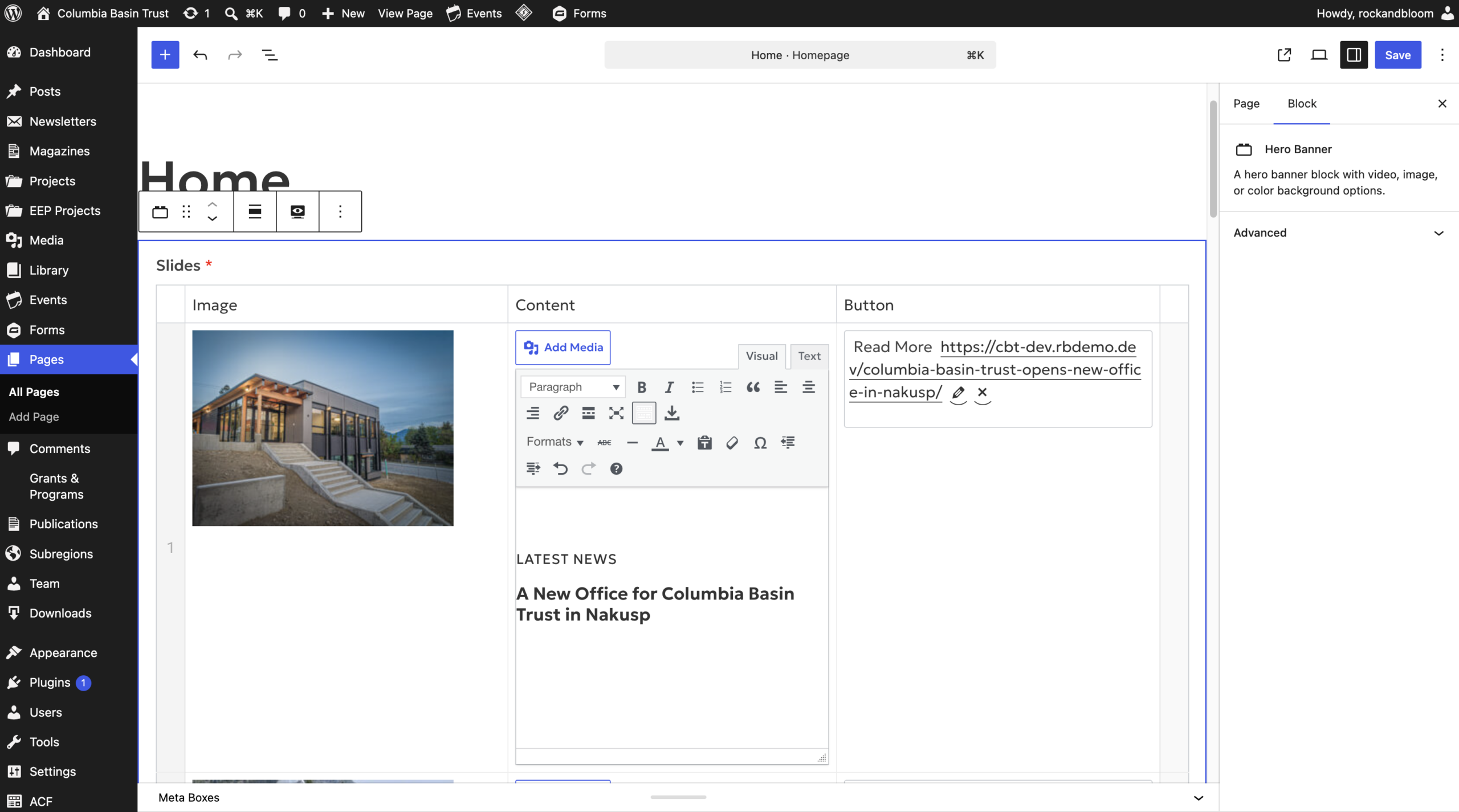Insert a numbered list
The width and height of the screenshot is (1459, 812).
click(726, 387)
